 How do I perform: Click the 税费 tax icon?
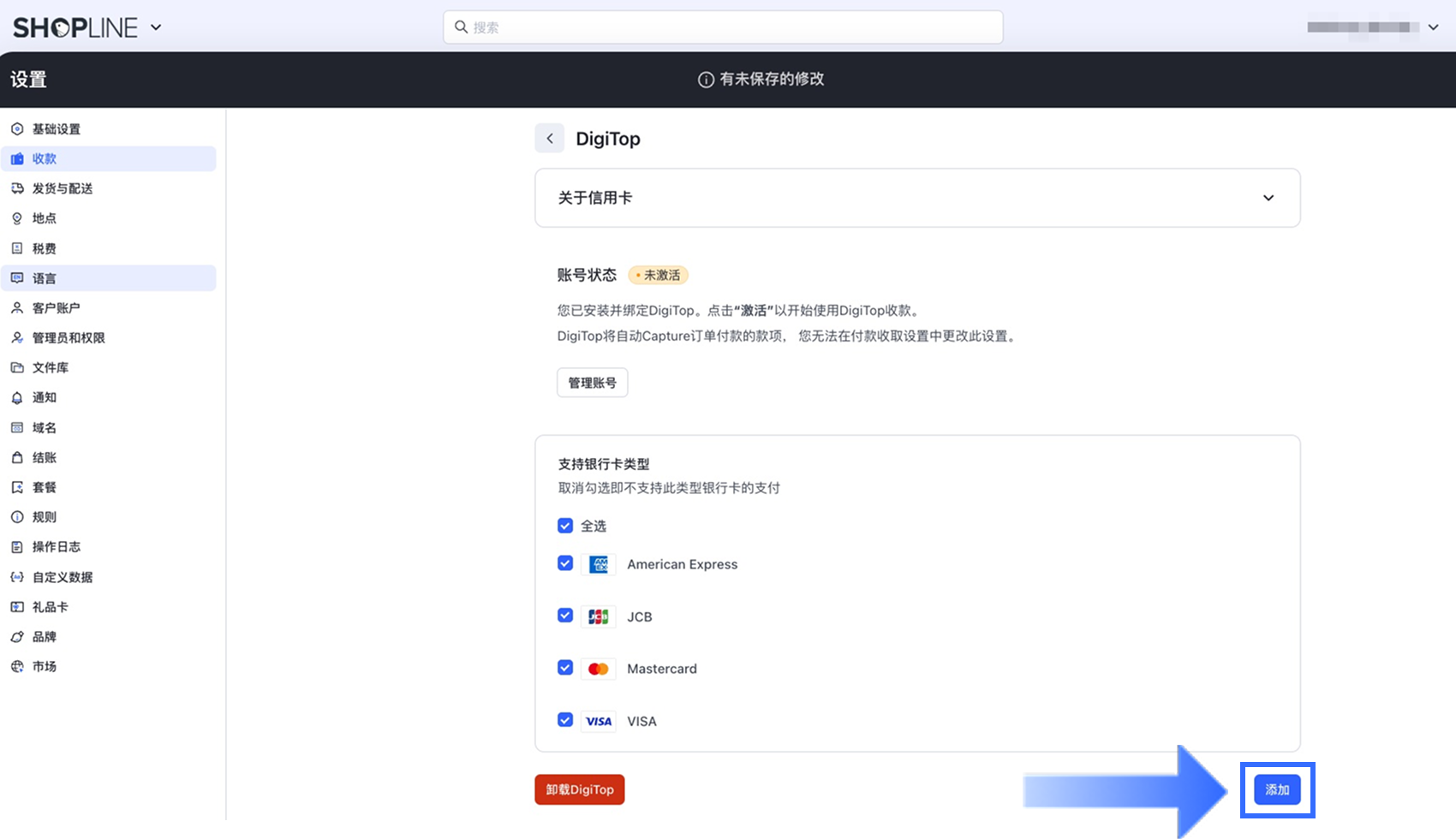click(x=17, y=248)
